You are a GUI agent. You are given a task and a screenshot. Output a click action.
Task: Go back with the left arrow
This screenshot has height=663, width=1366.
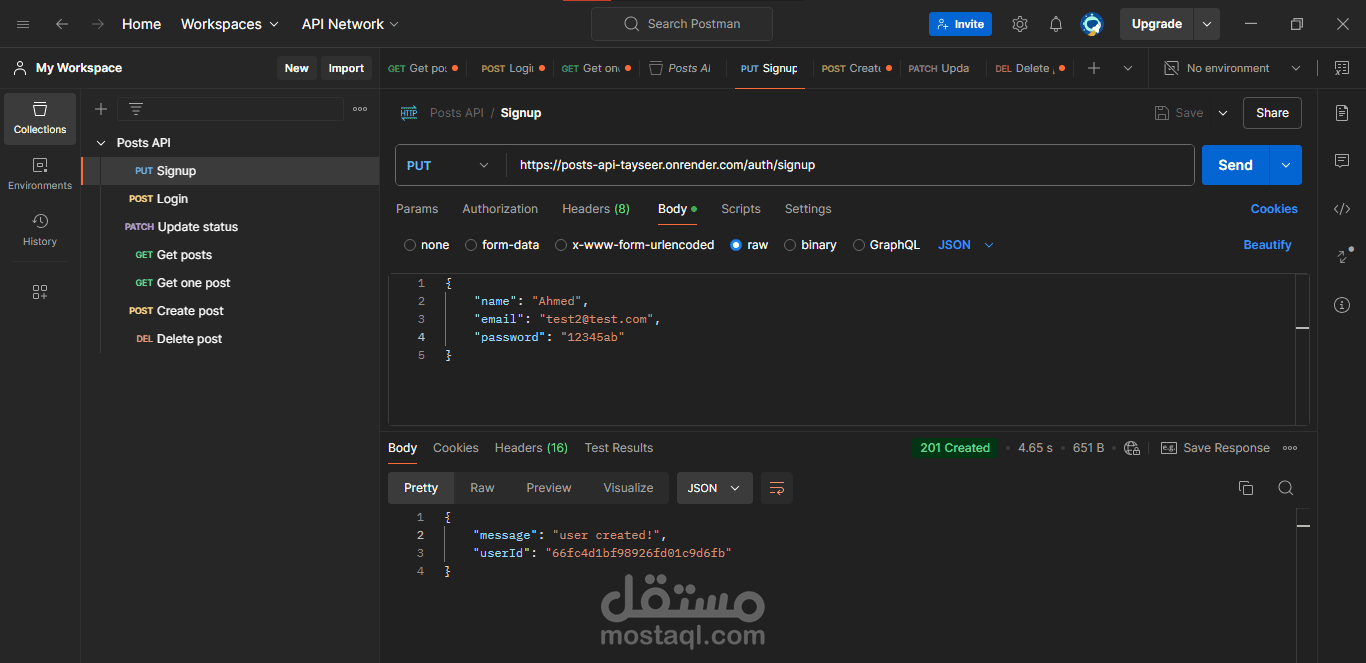pos(62,24)
